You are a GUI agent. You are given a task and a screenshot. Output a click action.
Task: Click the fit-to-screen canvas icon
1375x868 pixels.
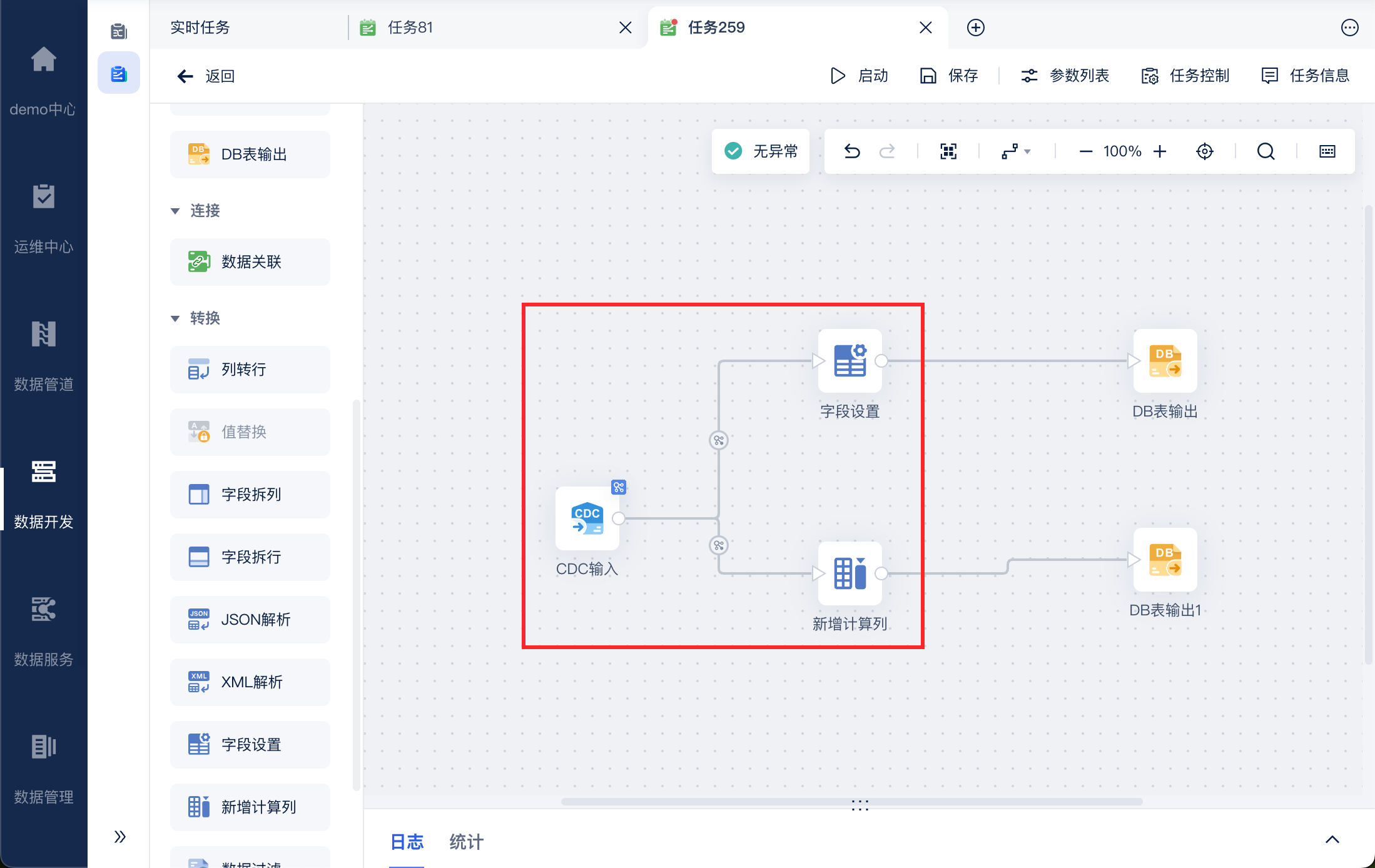point(948,151)
